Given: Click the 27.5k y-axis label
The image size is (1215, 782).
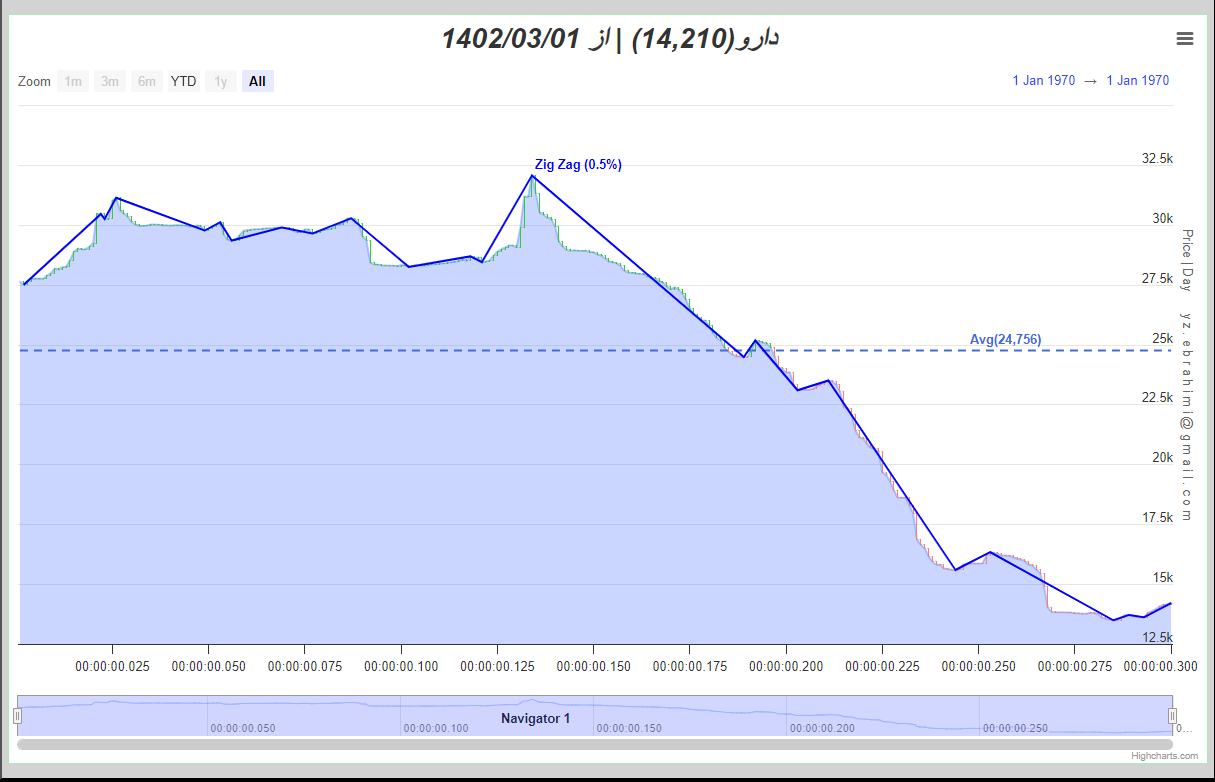Looking at the screenshot, I should tap(1157, 278).
